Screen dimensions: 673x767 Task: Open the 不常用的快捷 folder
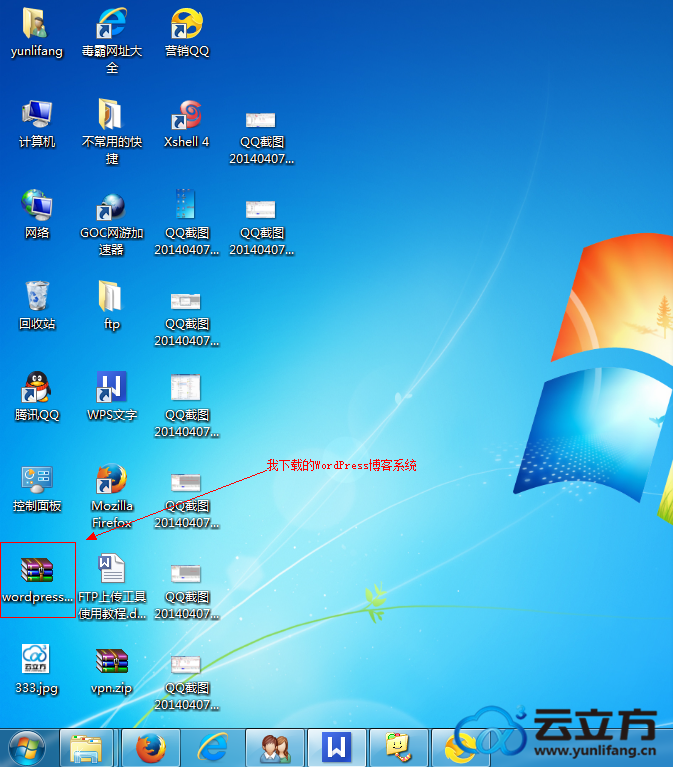point(112,131)
